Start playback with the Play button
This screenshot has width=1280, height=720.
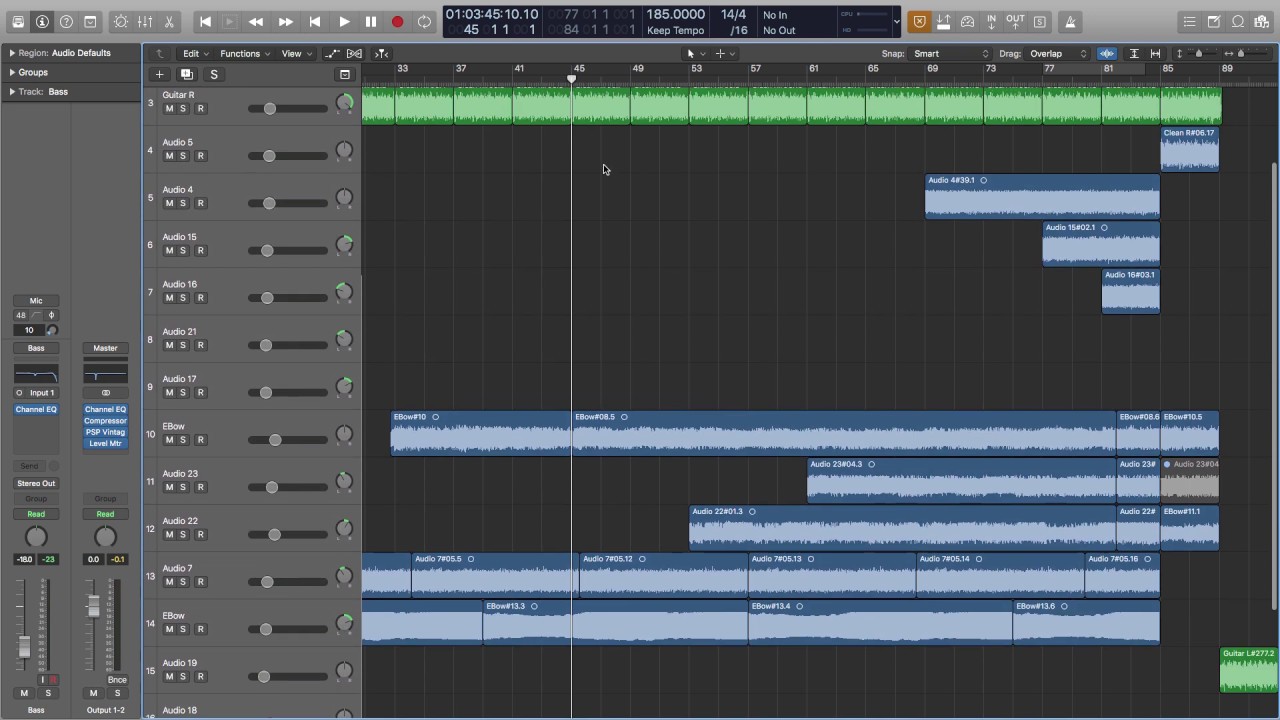pyautogui.click(x=344, y=22)
